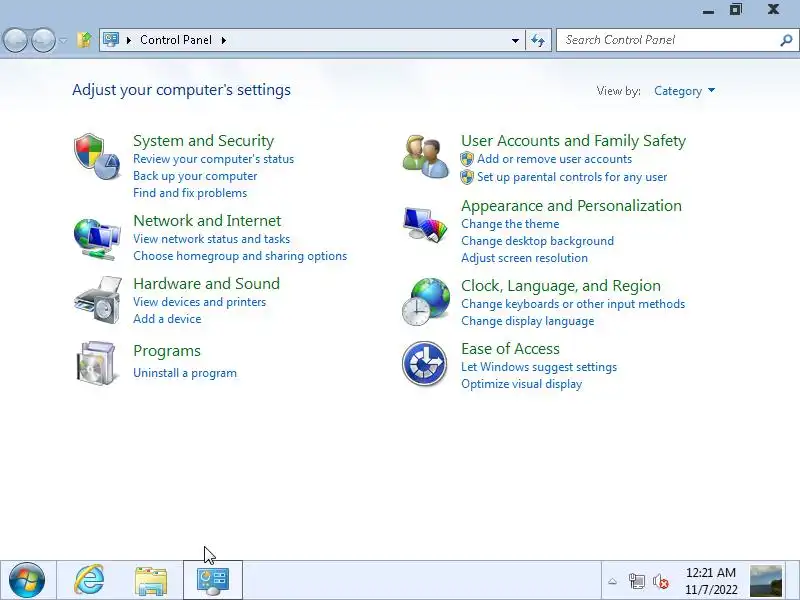Screen dimensions: 800x600
Task: Click Let Windows suggest settings
Action: [539, 367]
